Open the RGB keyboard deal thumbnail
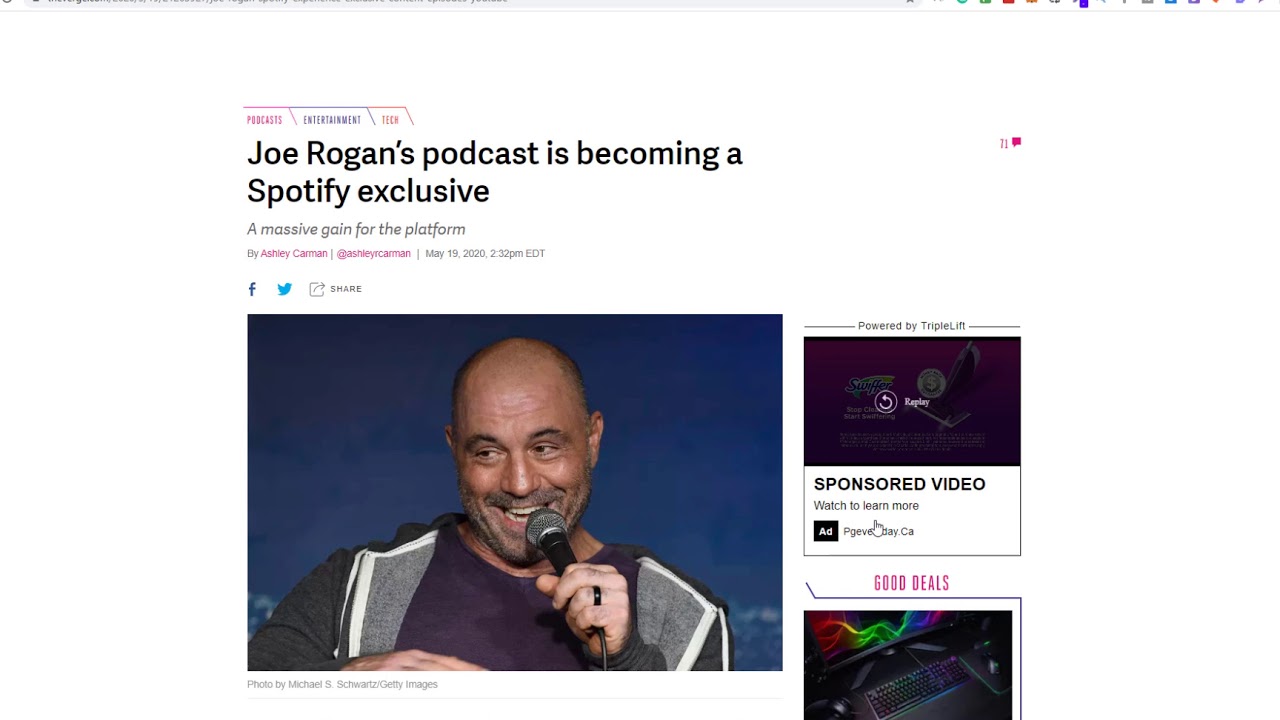The height and width of the screenshot is (720, 1280). coord(908,665)
